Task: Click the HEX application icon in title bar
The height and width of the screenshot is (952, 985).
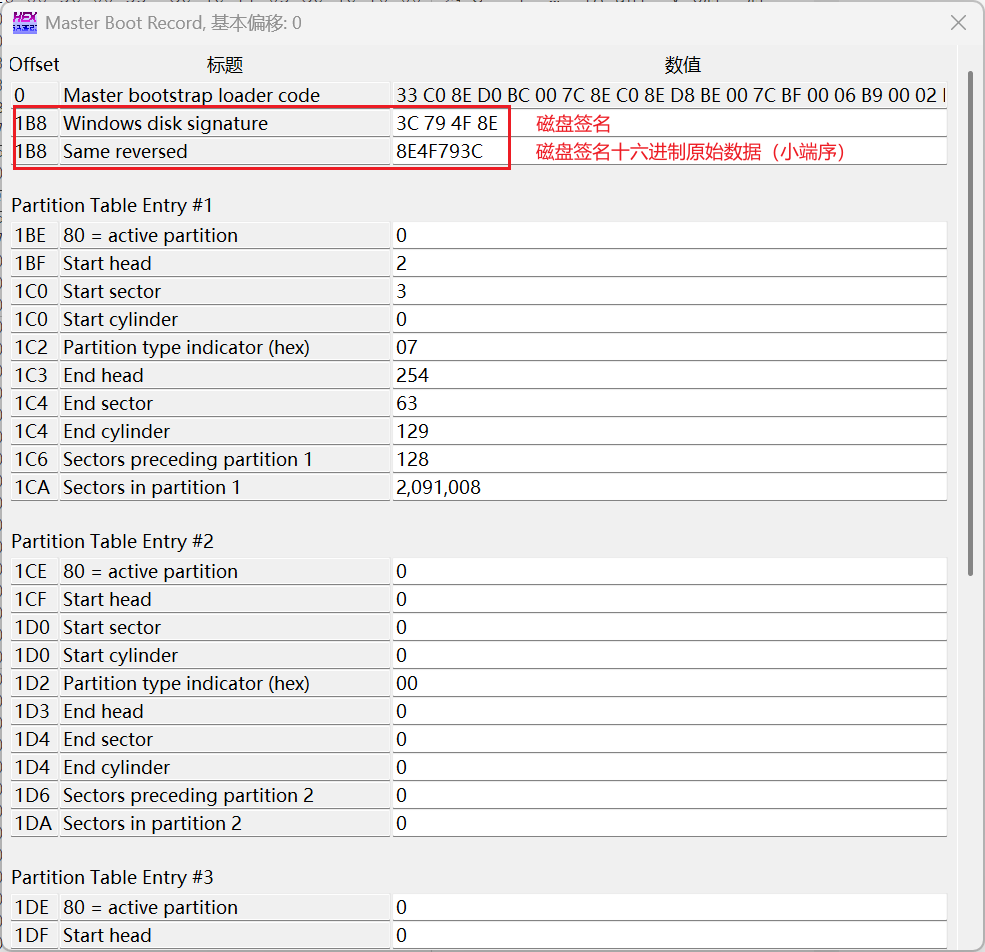Action: click(x=25, y=22)
